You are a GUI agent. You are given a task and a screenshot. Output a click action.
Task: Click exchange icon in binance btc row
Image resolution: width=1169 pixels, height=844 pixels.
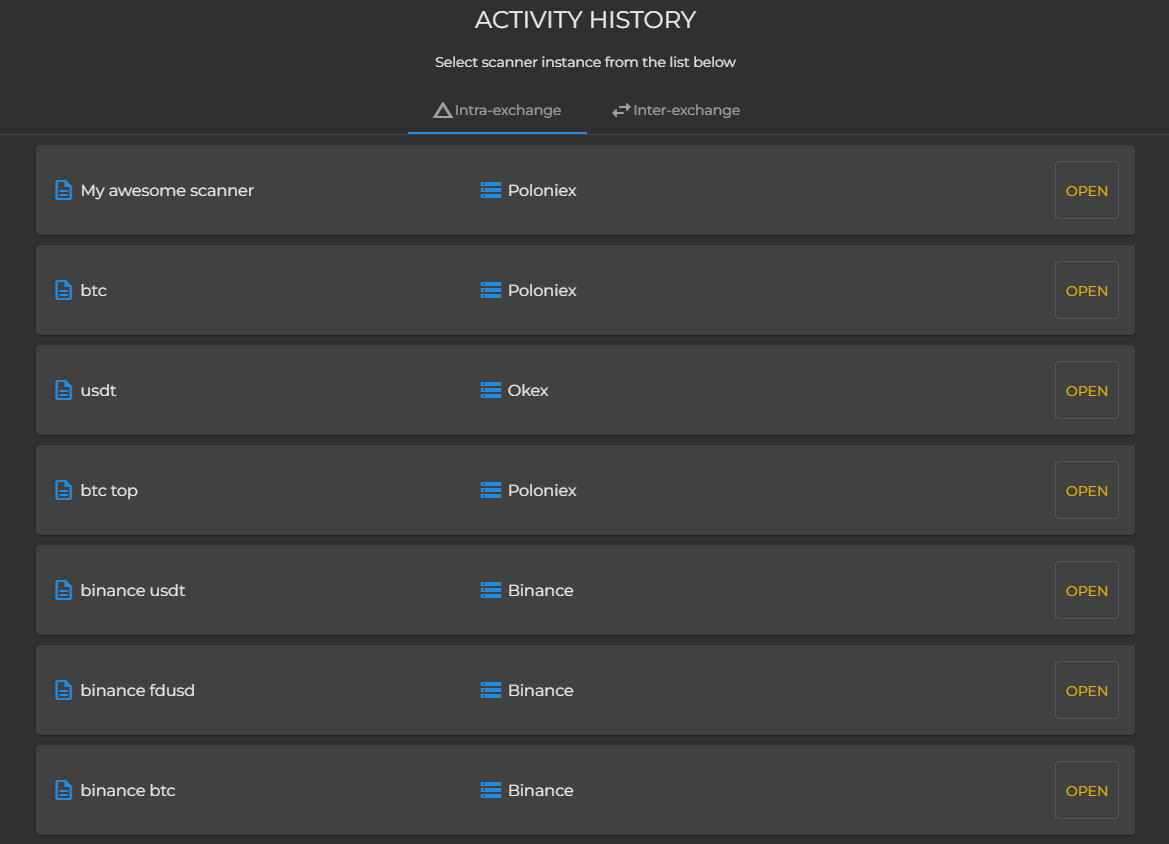[490, 790]
